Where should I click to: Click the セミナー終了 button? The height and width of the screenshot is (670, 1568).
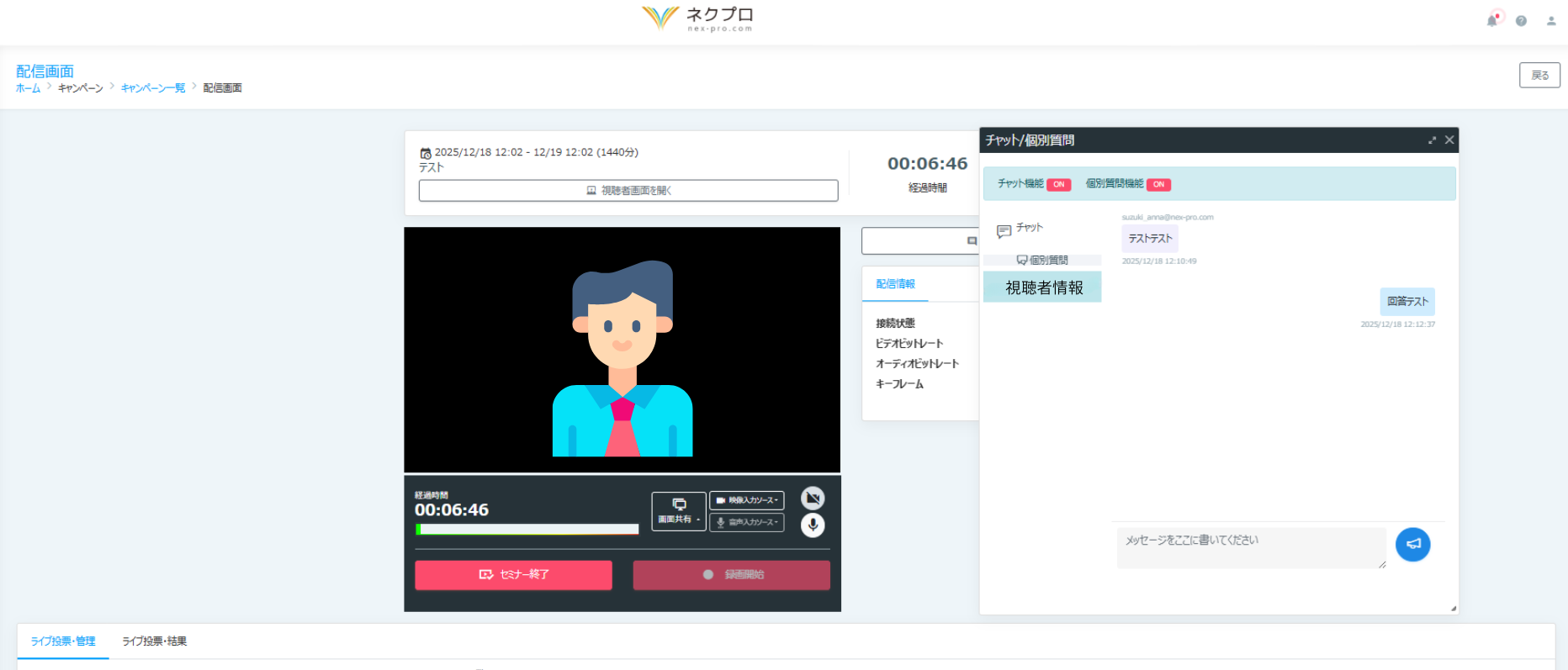coord(513,575)
